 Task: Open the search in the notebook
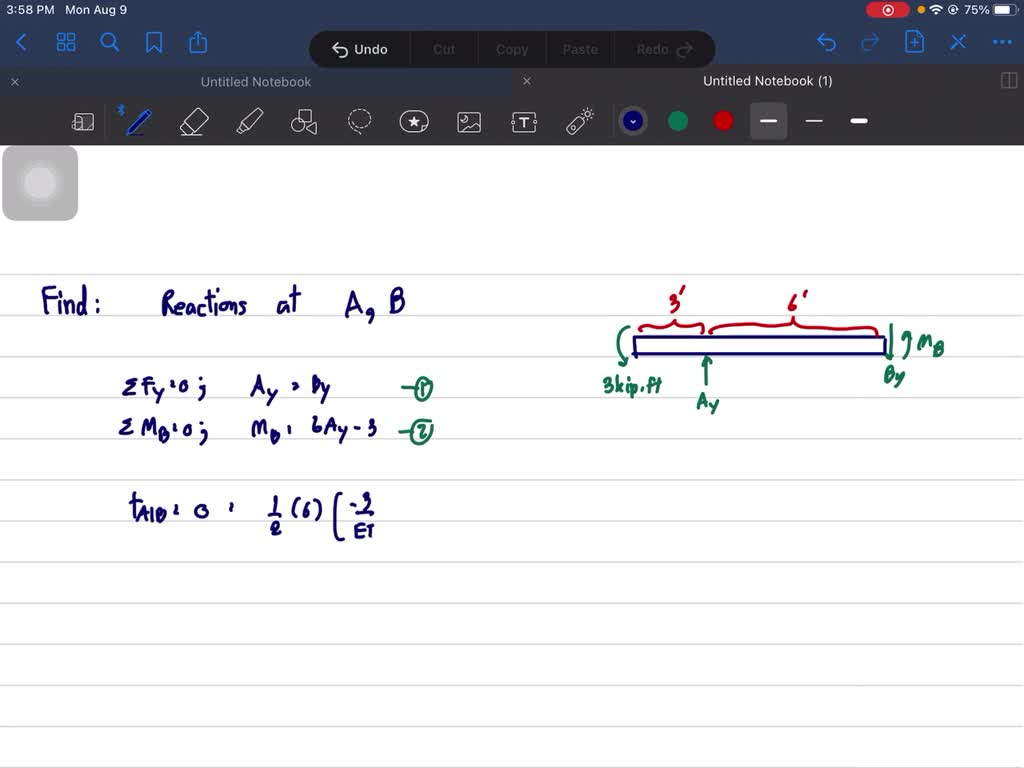(x=110, y=42)
